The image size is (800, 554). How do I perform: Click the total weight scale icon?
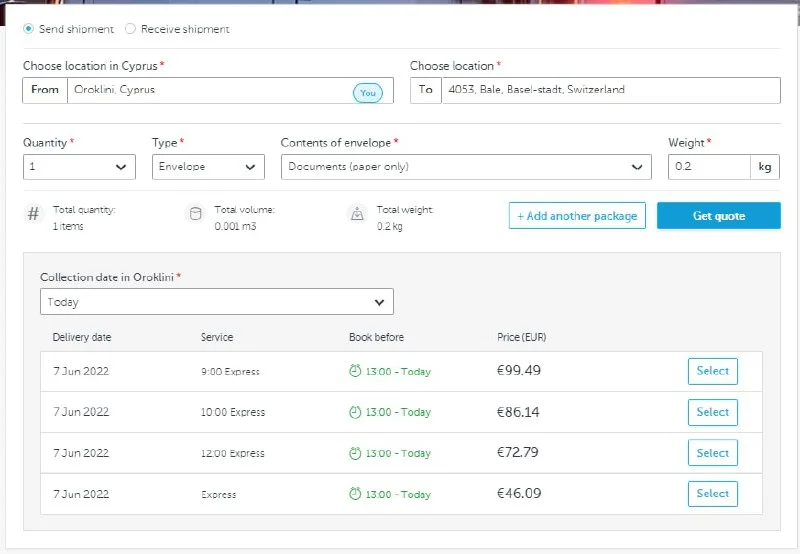(356, 214)
